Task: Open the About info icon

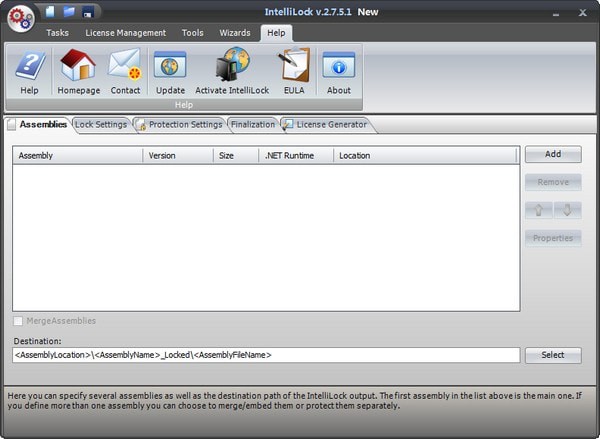Action: coord(339,72)
